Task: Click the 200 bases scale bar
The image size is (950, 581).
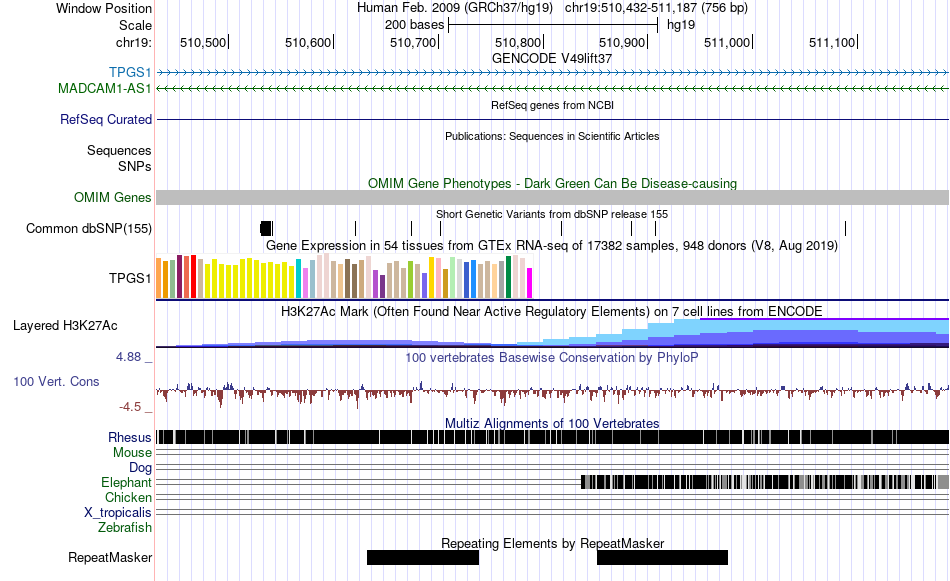Action: [x=553, y=25]
